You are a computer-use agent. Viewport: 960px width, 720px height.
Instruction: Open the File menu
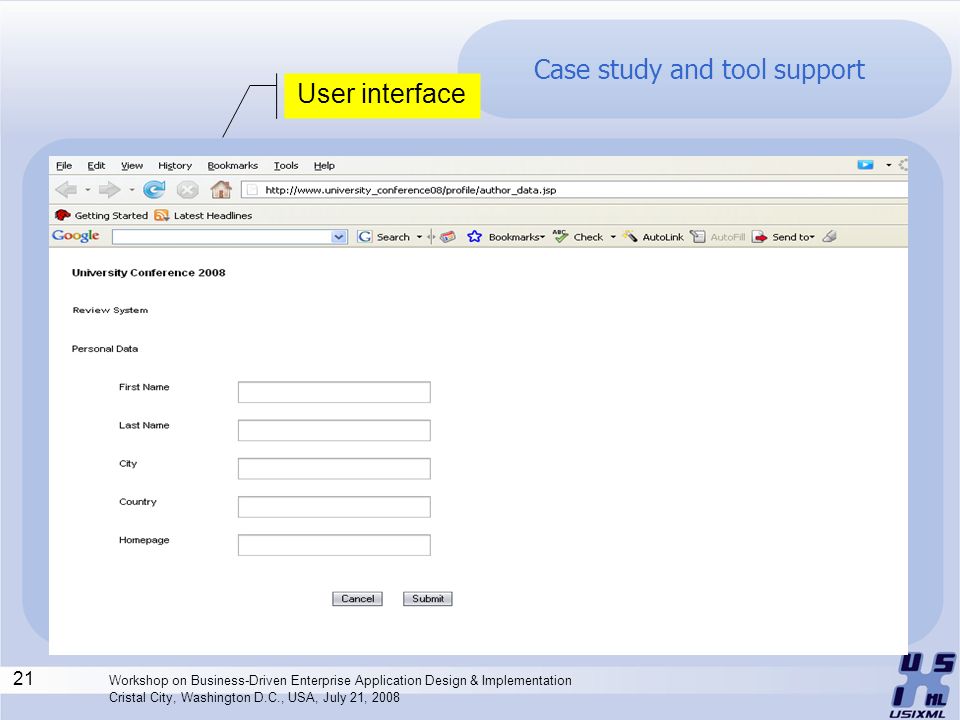point(64,165)
